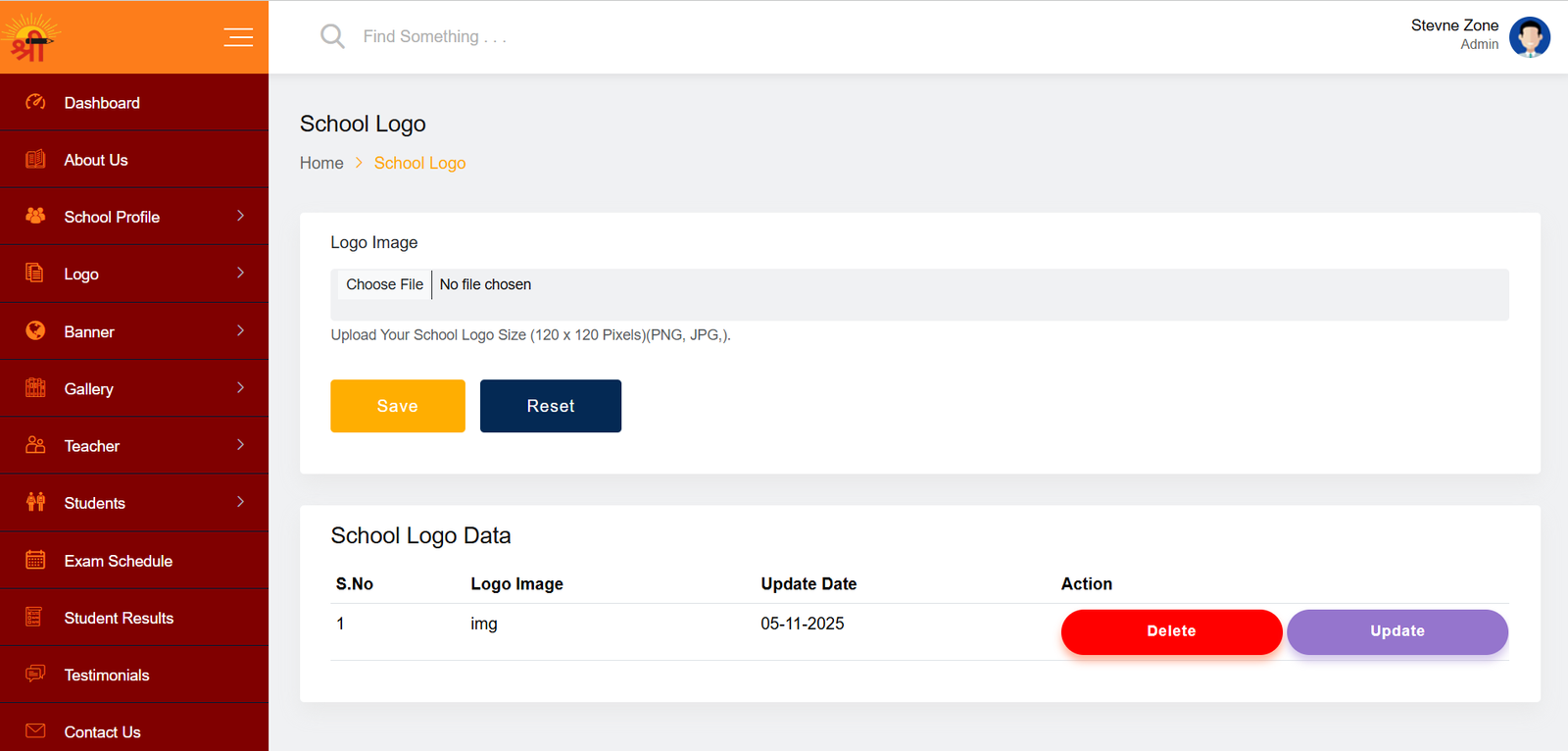Expand the Banner submenu chevron
This screenshot has height=751, width=1568.
point(240,330)
